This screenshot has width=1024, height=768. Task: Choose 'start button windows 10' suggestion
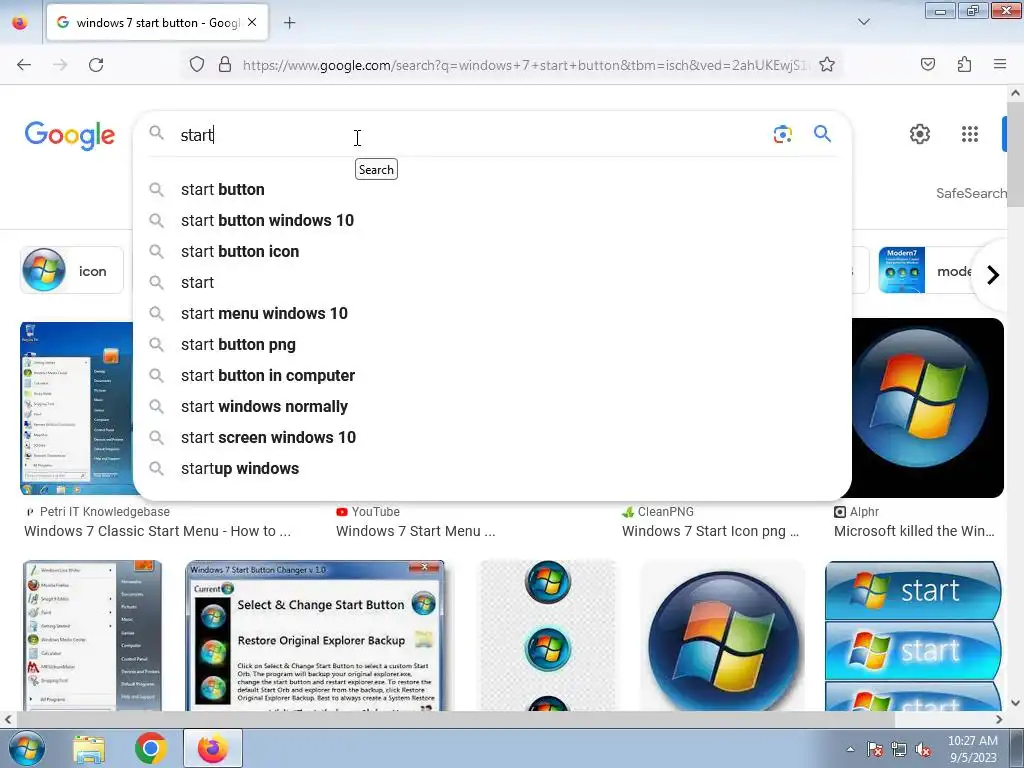[492, 220]
